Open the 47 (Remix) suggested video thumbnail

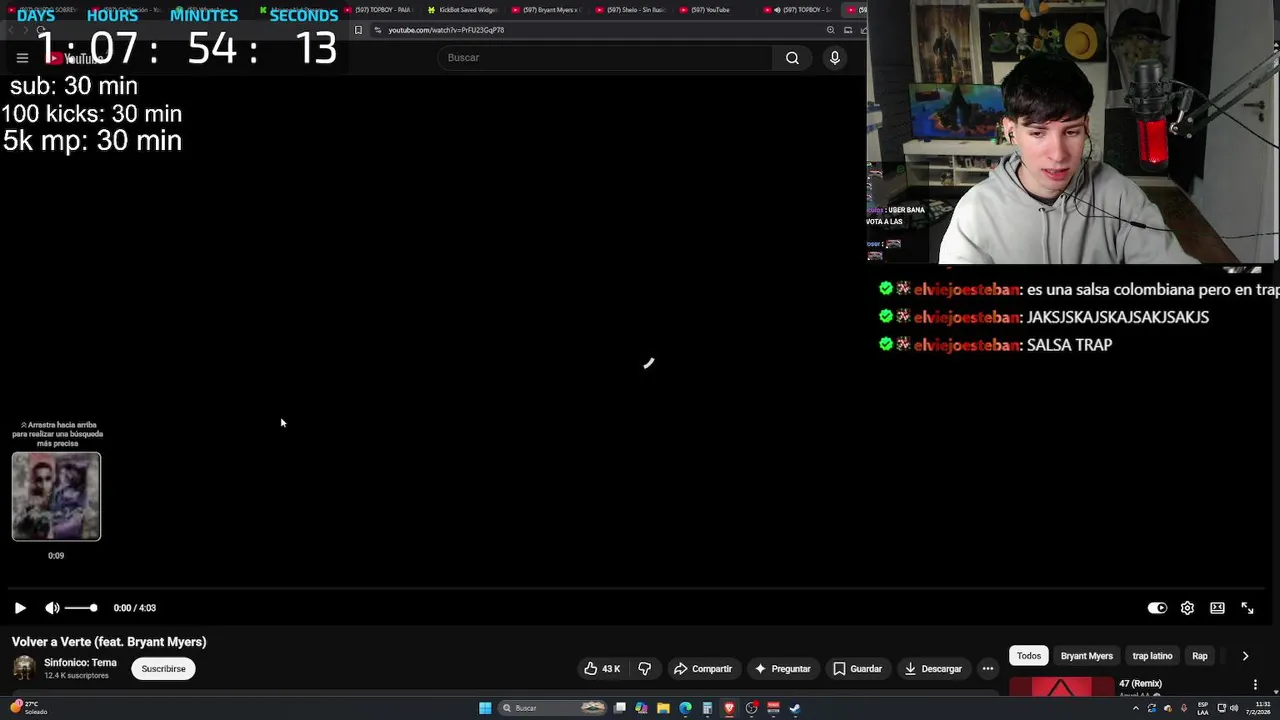[x=1061, y=686]
